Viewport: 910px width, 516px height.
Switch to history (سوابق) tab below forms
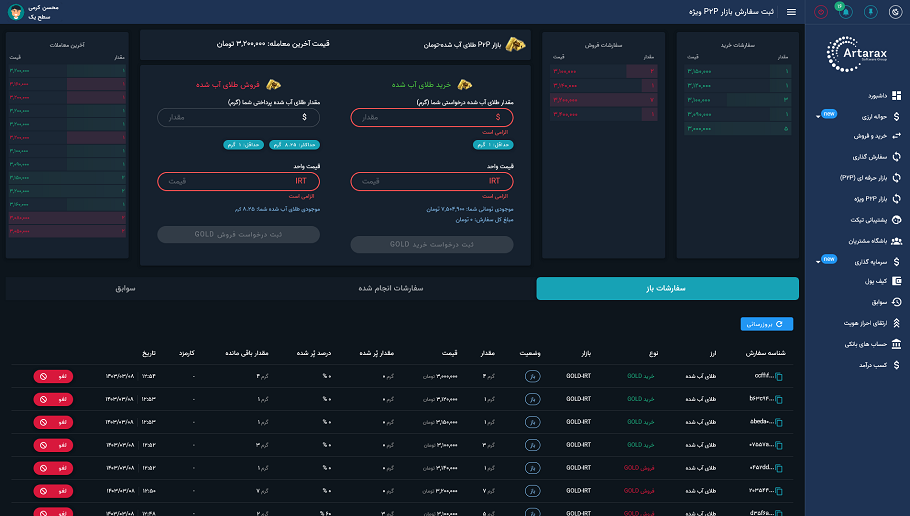pos(125,288)
